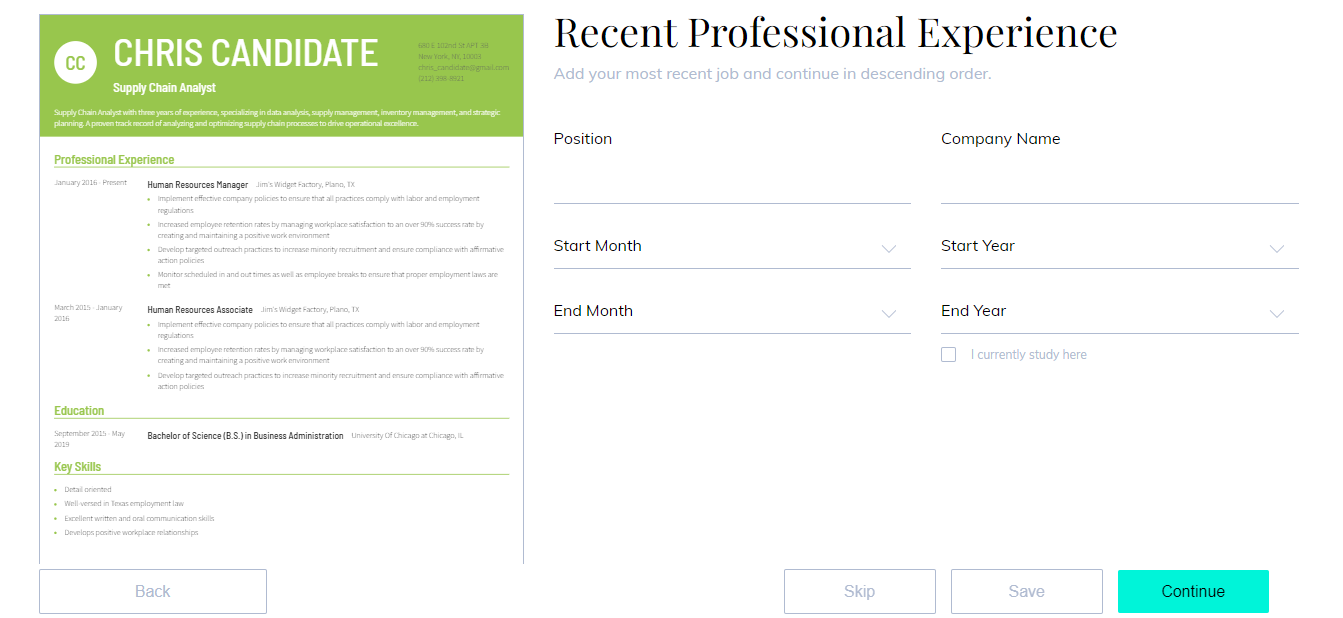Expand the End Year chevron arrow
Image resolution: width=1343 pixels, height=618 pixels.
click(x=1276, y=314)
